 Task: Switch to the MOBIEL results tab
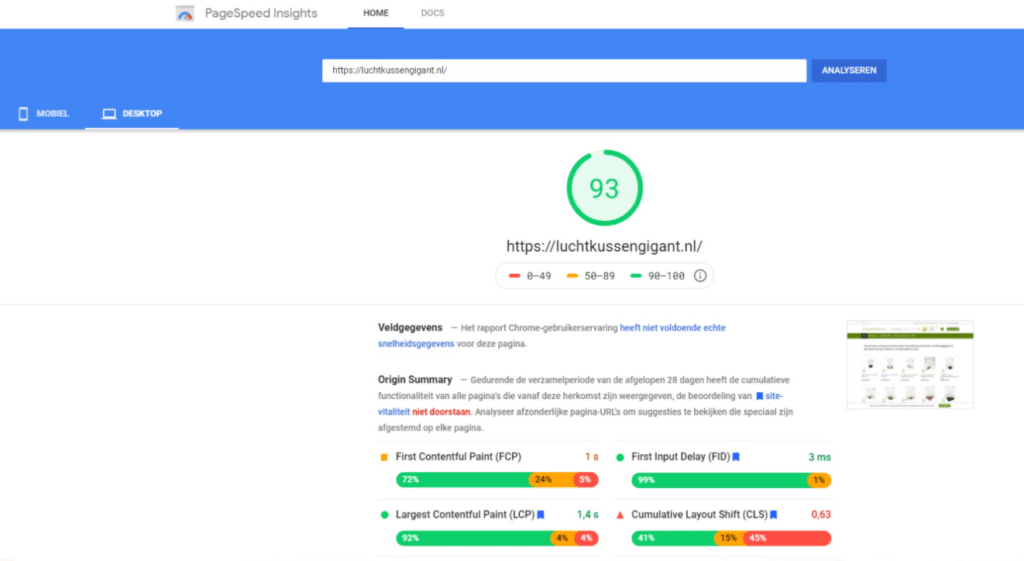(x=43, y=114)
